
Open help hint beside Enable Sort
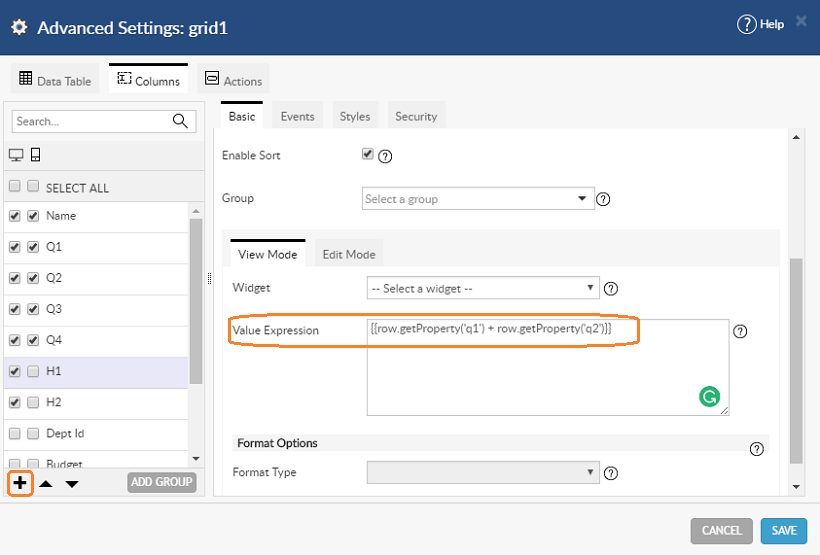(x=385, y=156)
